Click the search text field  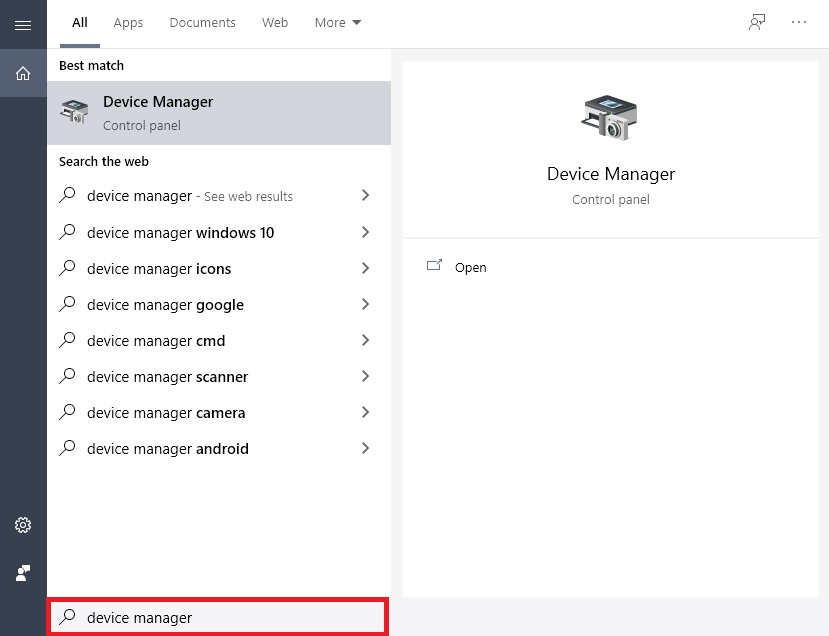click(x=230, y=617)
